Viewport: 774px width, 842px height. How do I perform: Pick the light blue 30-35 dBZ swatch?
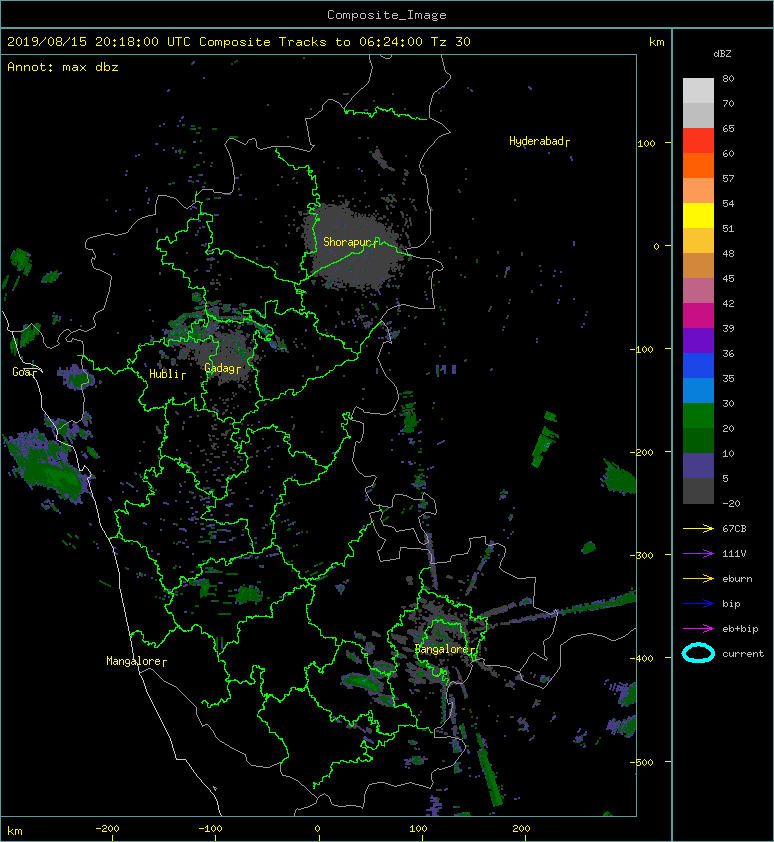(698, 390)
